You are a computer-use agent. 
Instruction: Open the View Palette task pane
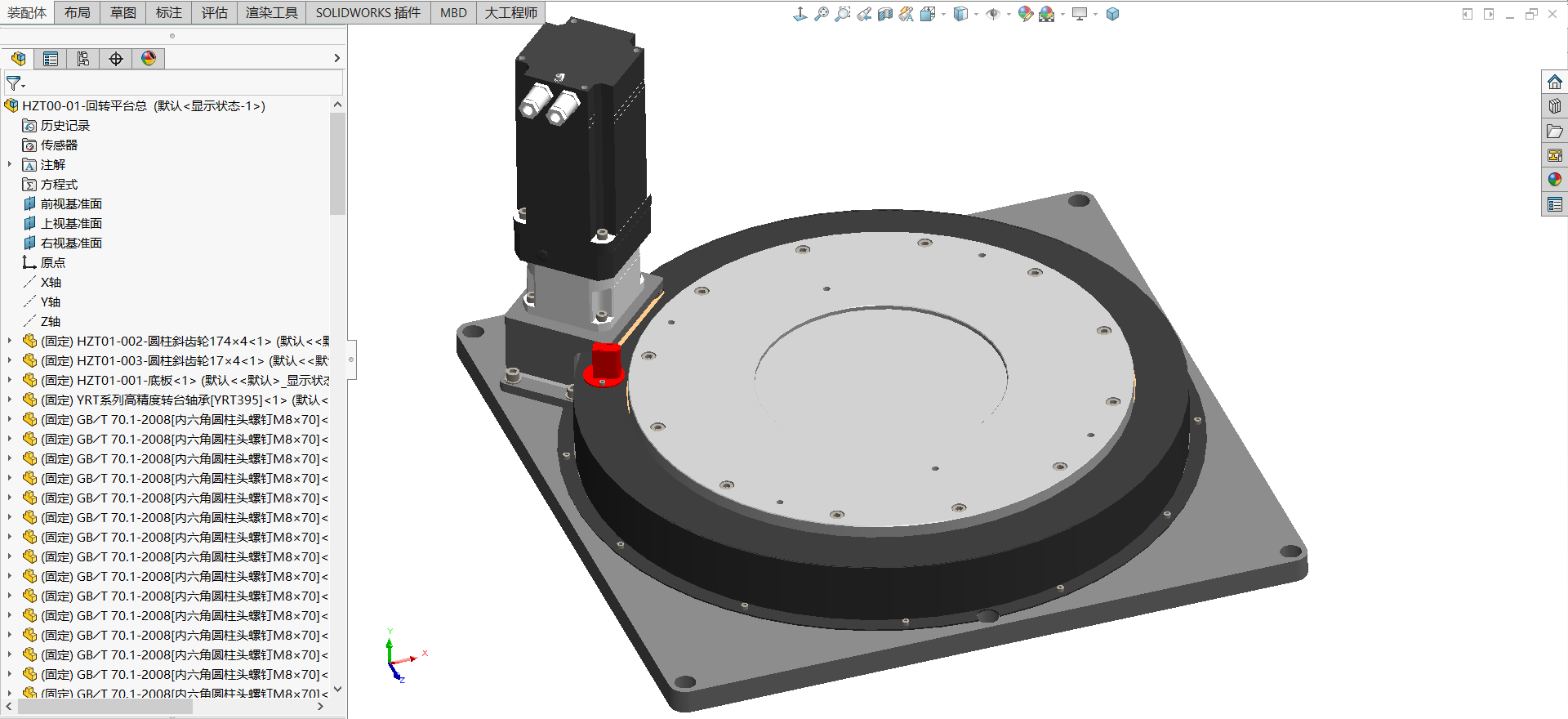1555,155
